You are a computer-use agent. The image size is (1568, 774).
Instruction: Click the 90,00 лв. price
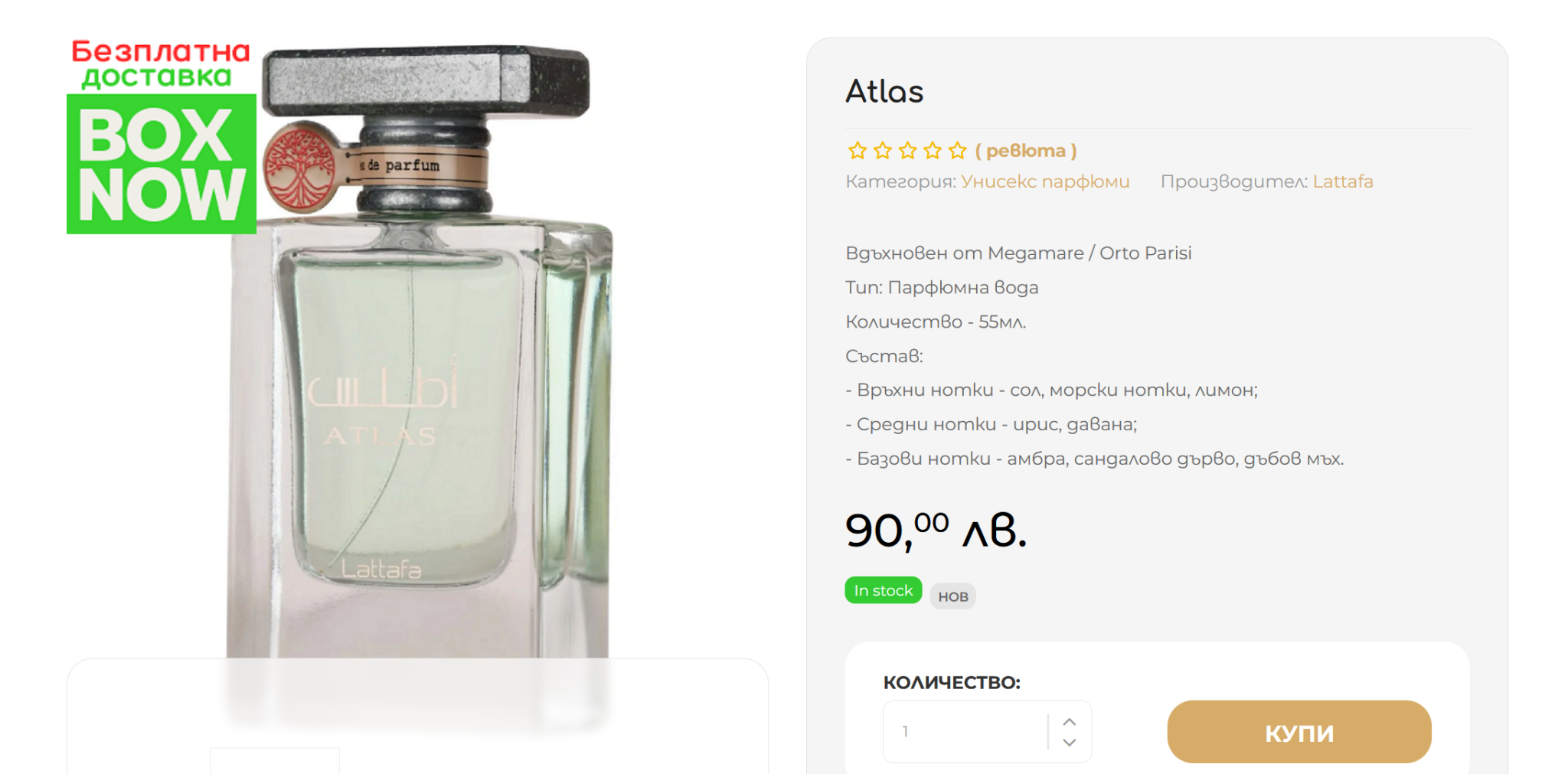pyautogui.click(x=935, y=531)
